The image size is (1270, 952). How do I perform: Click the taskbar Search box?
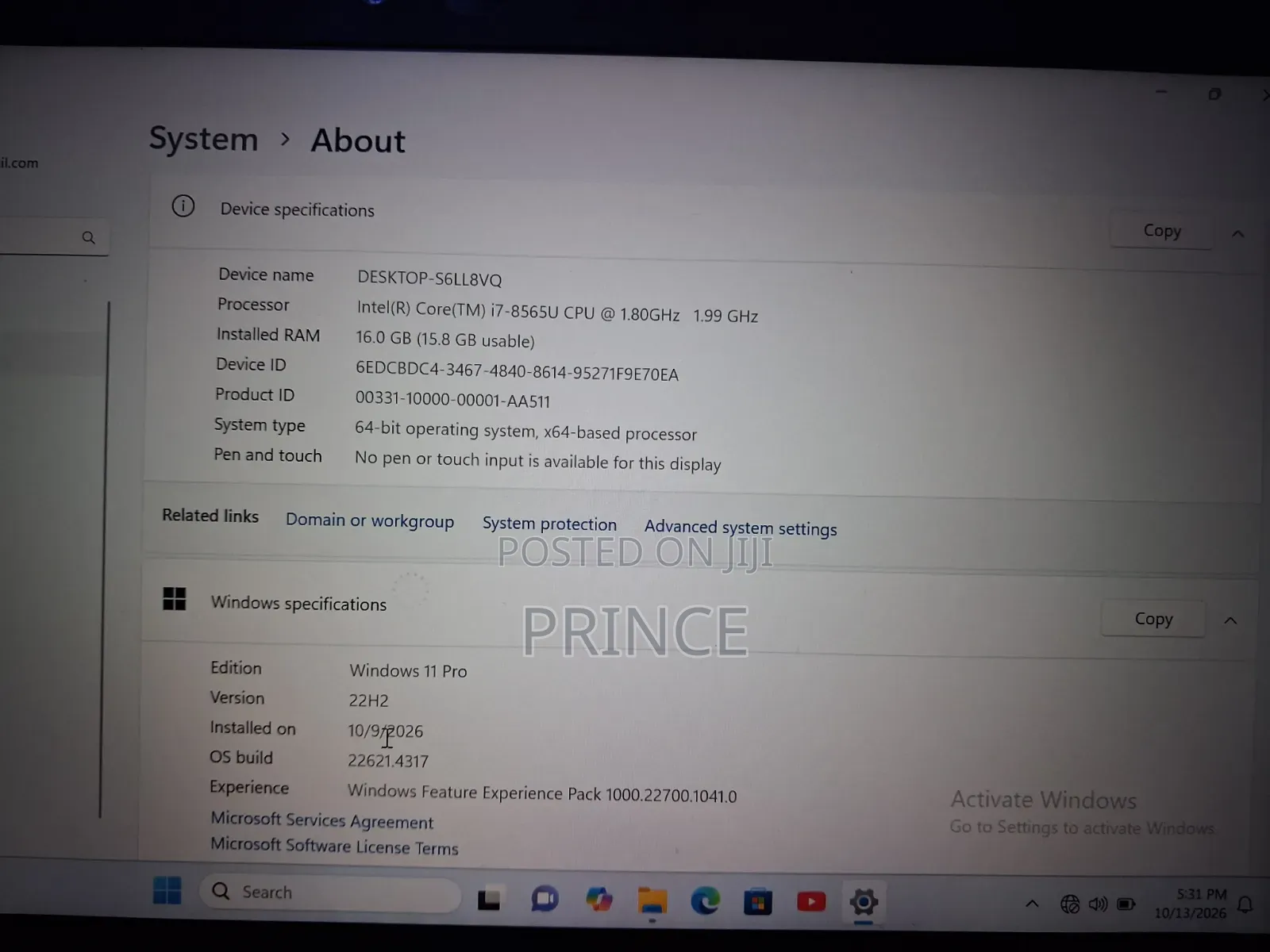pyautogui.click(x=331, y=892)
